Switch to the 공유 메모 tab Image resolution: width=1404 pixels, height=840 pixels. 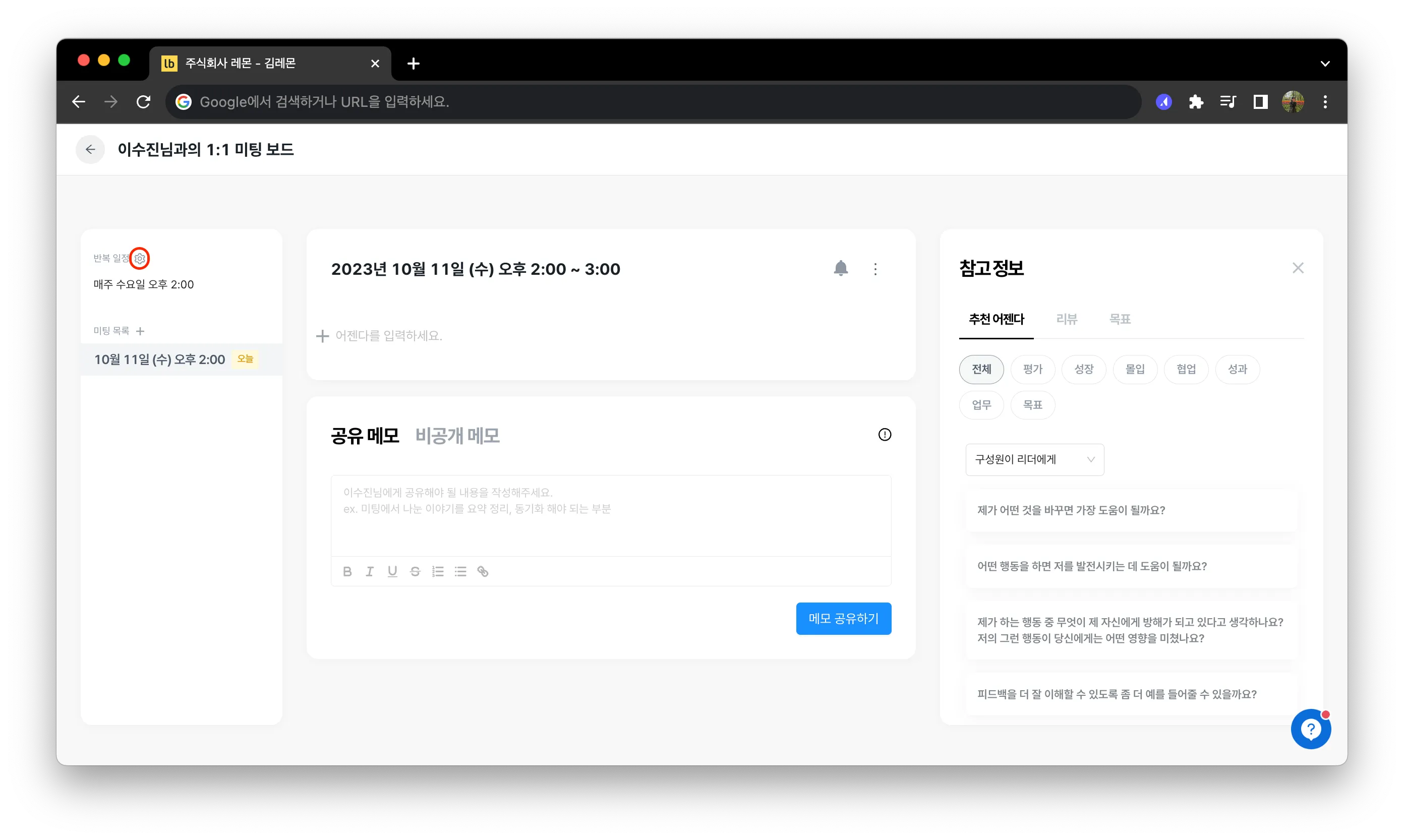point(365,436)
